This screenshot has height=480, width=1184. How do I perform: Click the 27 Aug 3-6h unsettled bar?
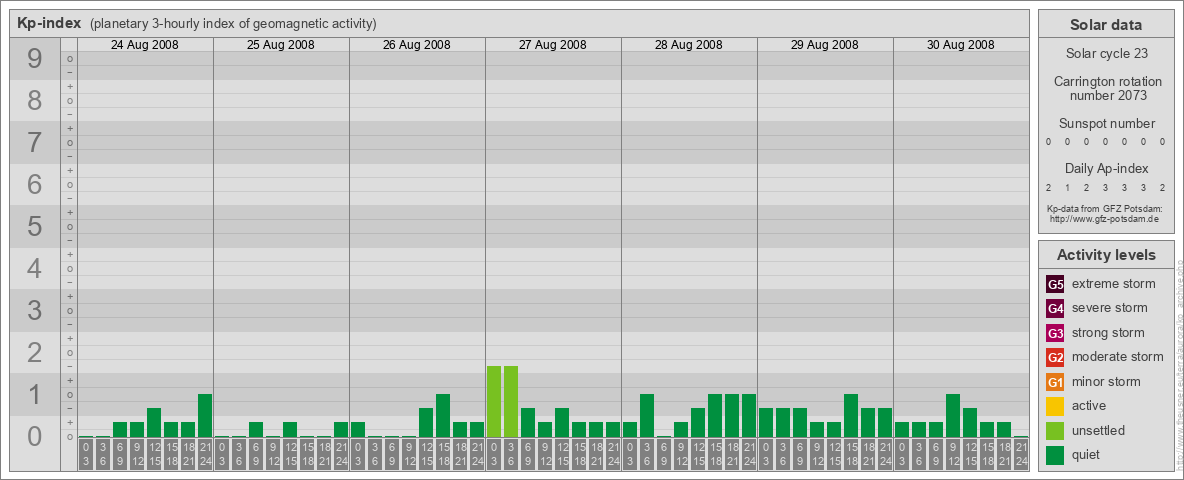click(511, 402)
